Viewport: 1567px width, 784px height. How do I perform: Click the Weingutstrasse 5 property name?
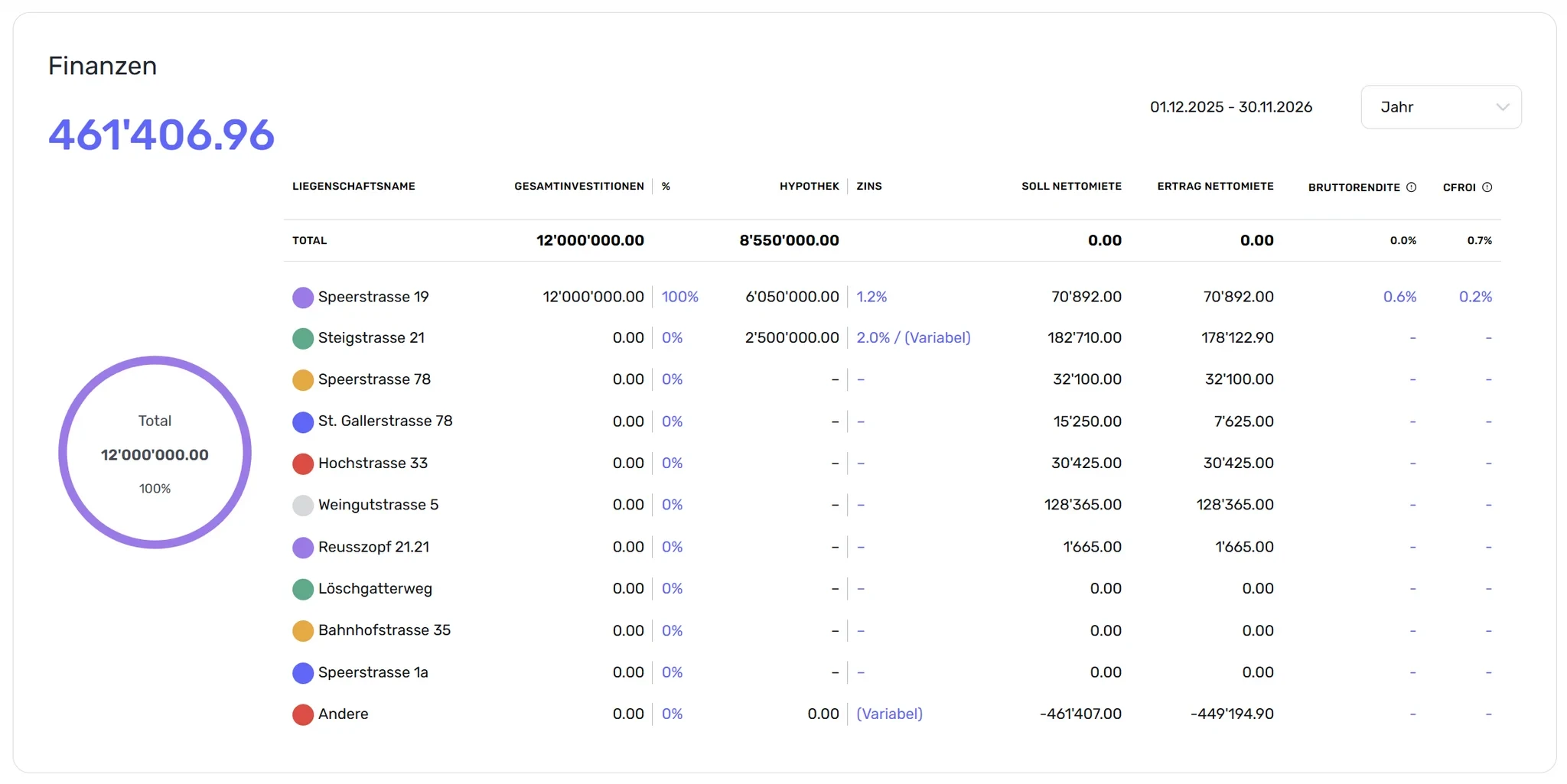[378, 505]
